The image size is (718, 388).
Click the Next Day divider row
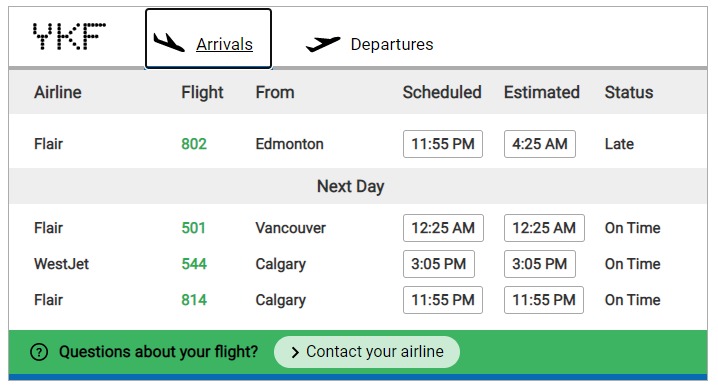point(358,186)
